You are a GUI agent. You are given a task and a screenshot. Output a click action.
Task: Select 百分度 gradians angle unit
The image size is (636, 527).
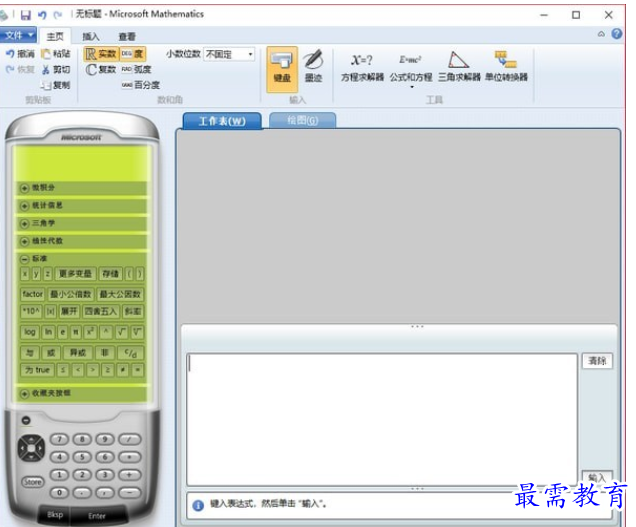141,85
